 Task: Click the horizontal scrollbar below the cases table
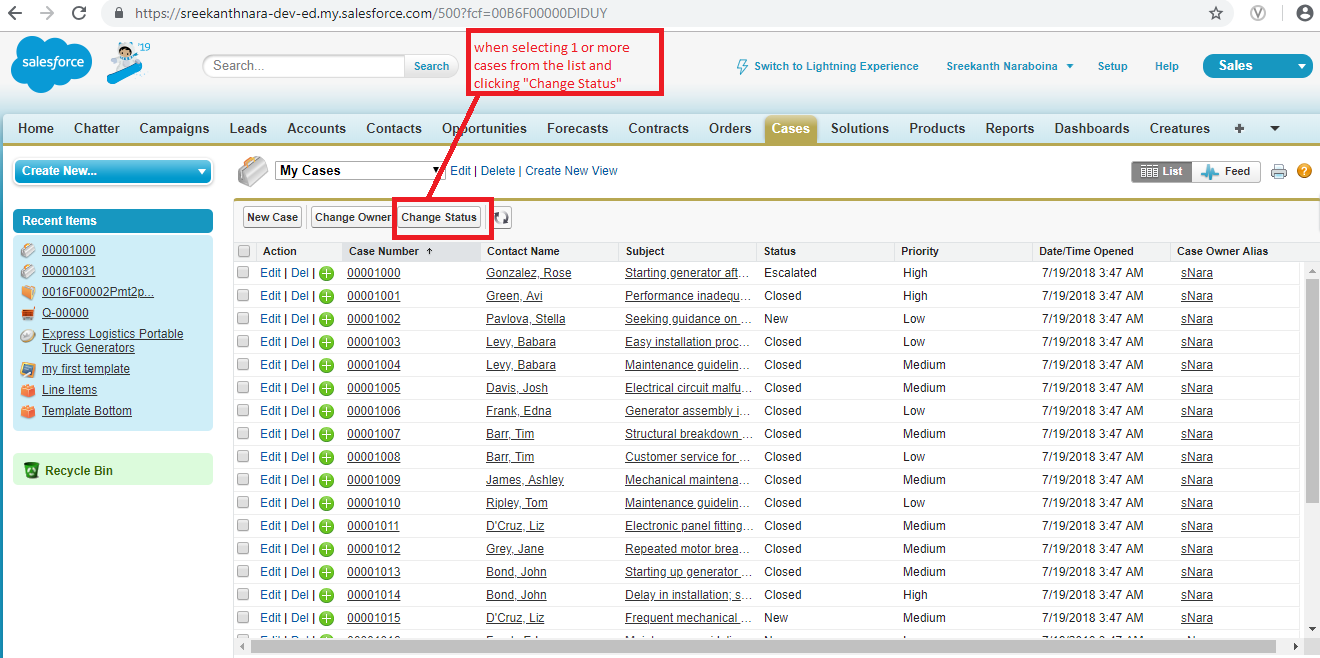763,646
